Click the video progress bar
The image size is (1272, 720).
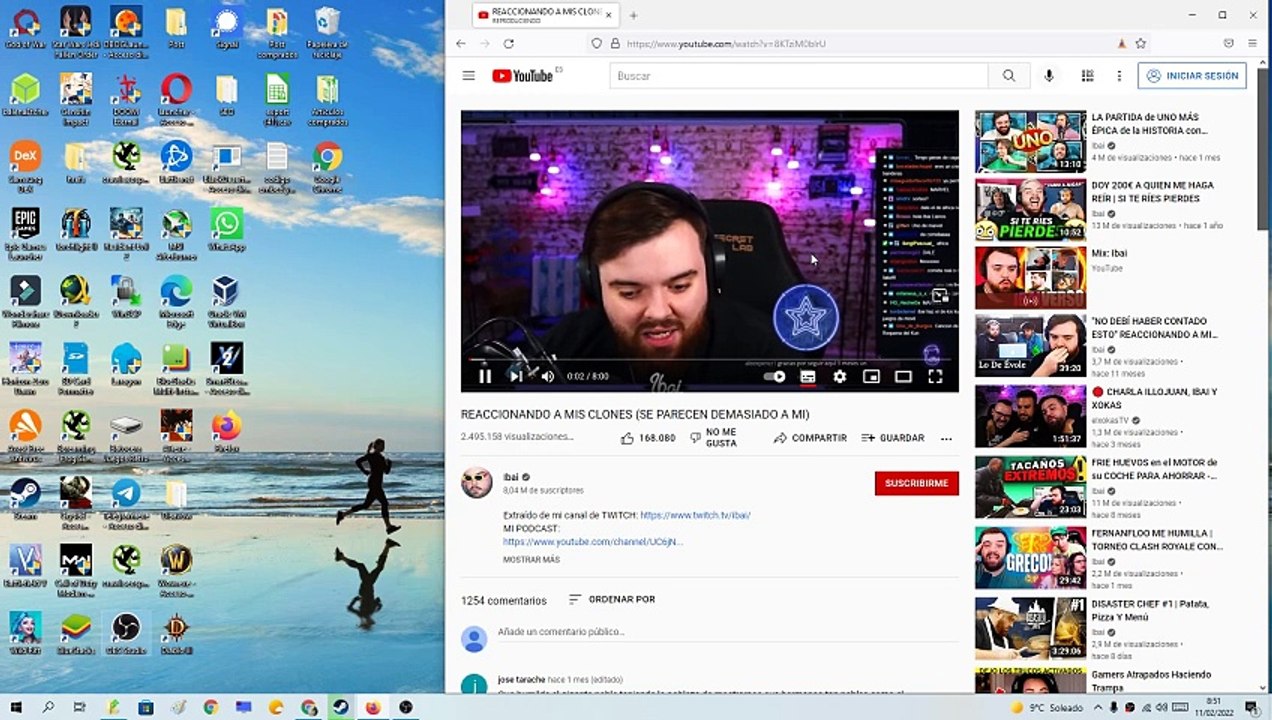tap(709, 360)
